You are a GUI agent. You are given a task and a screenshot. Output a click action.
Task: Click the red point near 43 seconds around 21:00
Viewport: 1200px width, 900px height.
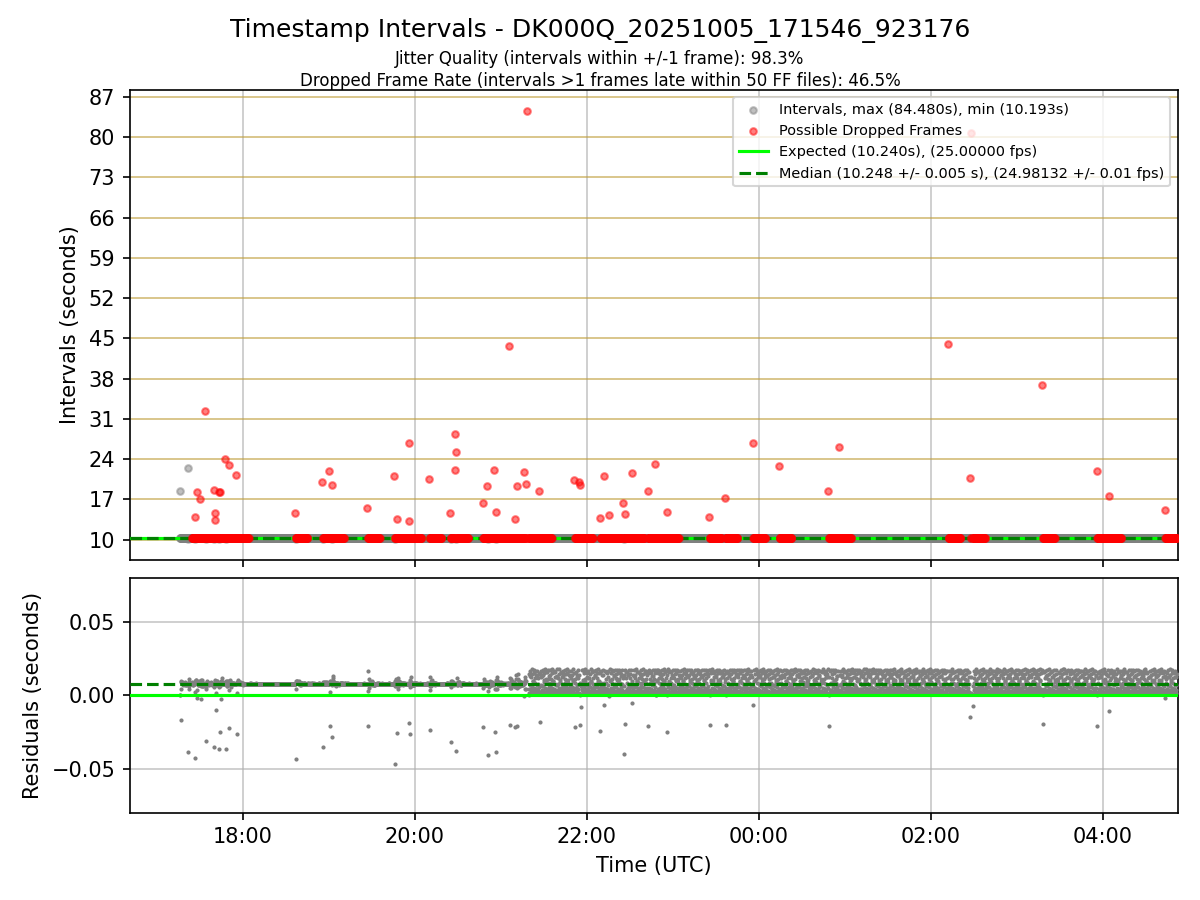pos(509,346)
